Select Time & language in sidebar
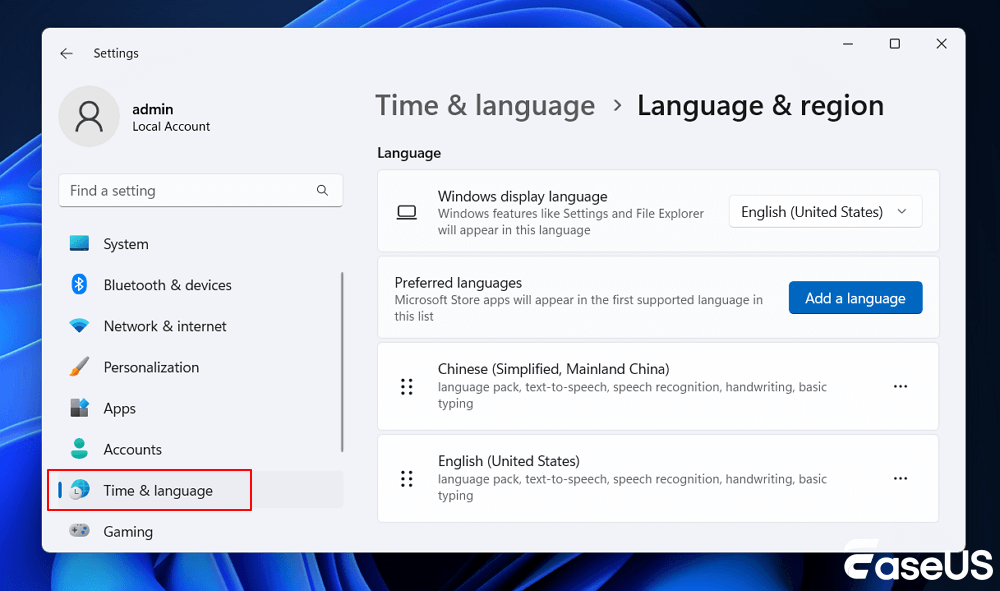The width and height of the screenshot is (1000, 591). [x=200, y=490]
